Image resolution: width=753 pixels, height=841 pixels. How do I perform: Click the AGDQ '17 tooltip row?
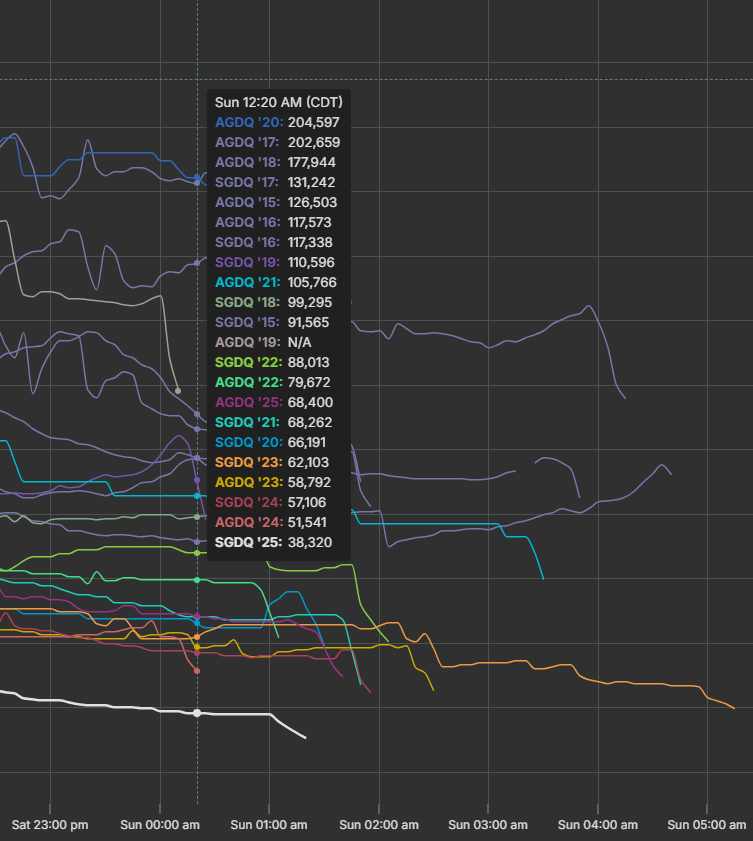coord(277,142)
